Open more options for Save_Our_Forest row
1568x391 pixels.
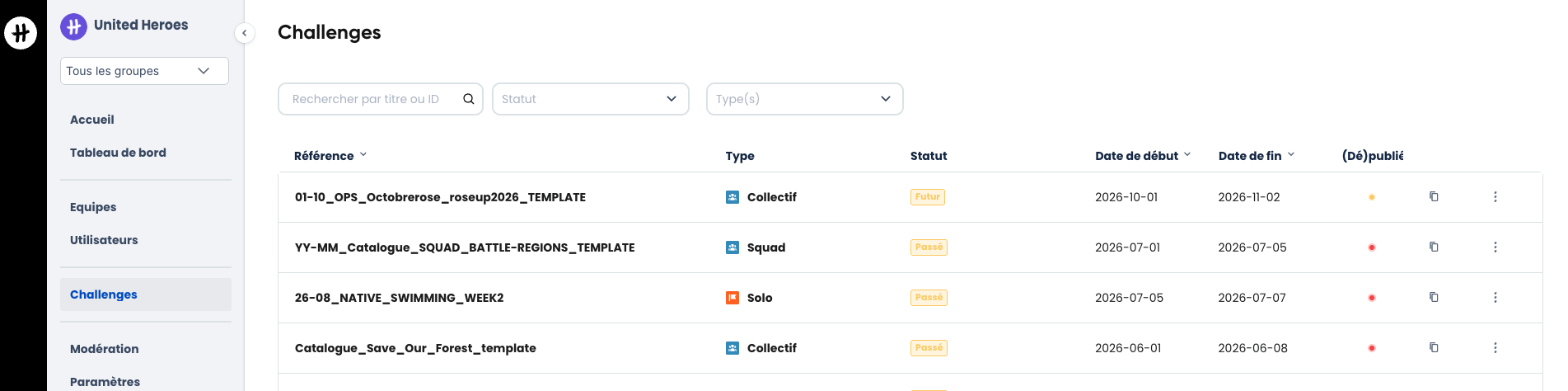click(1495, 347)
